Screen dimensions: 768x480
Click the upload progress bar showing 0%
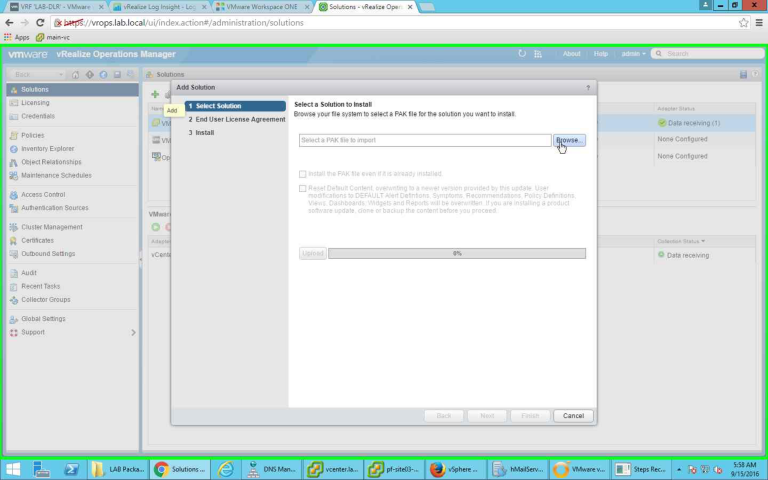point(456,254)
